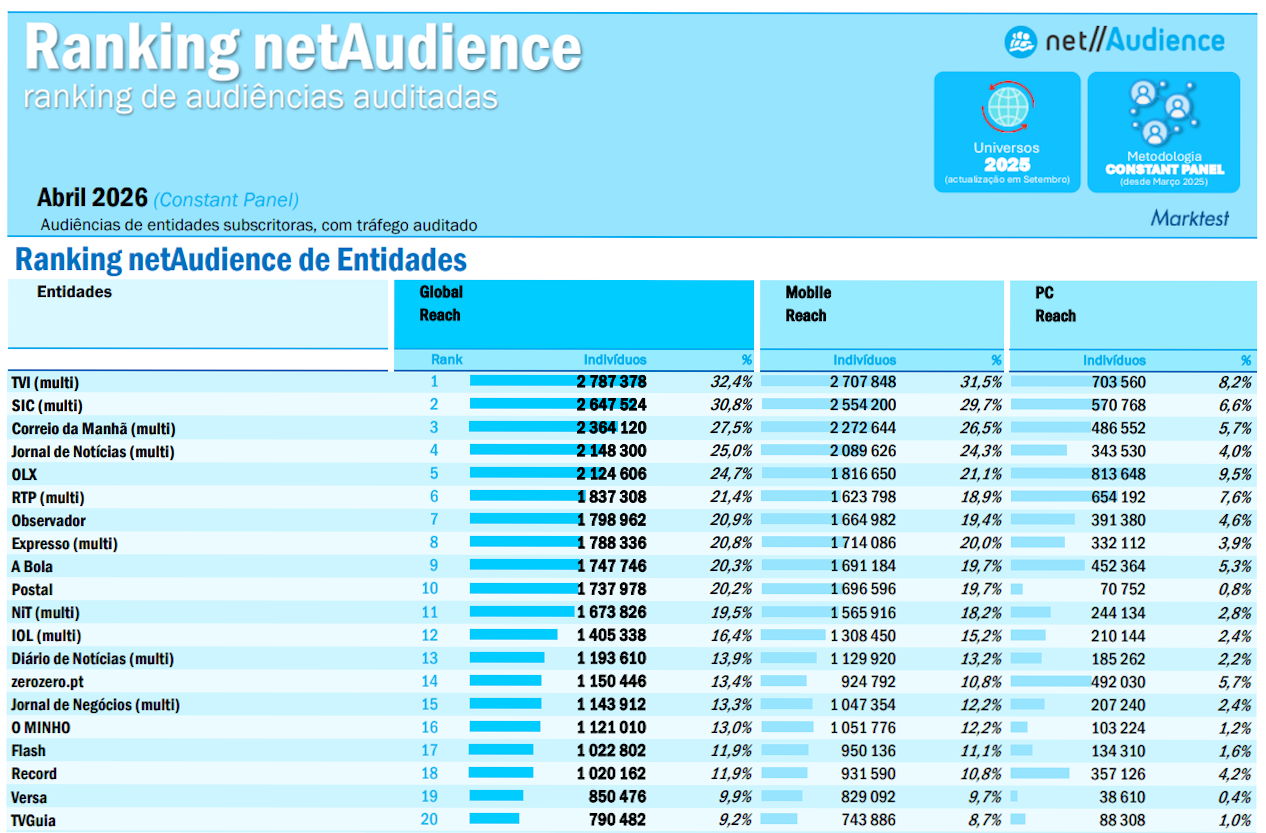Click the global reach value 2 647 524

coord(611,405)
